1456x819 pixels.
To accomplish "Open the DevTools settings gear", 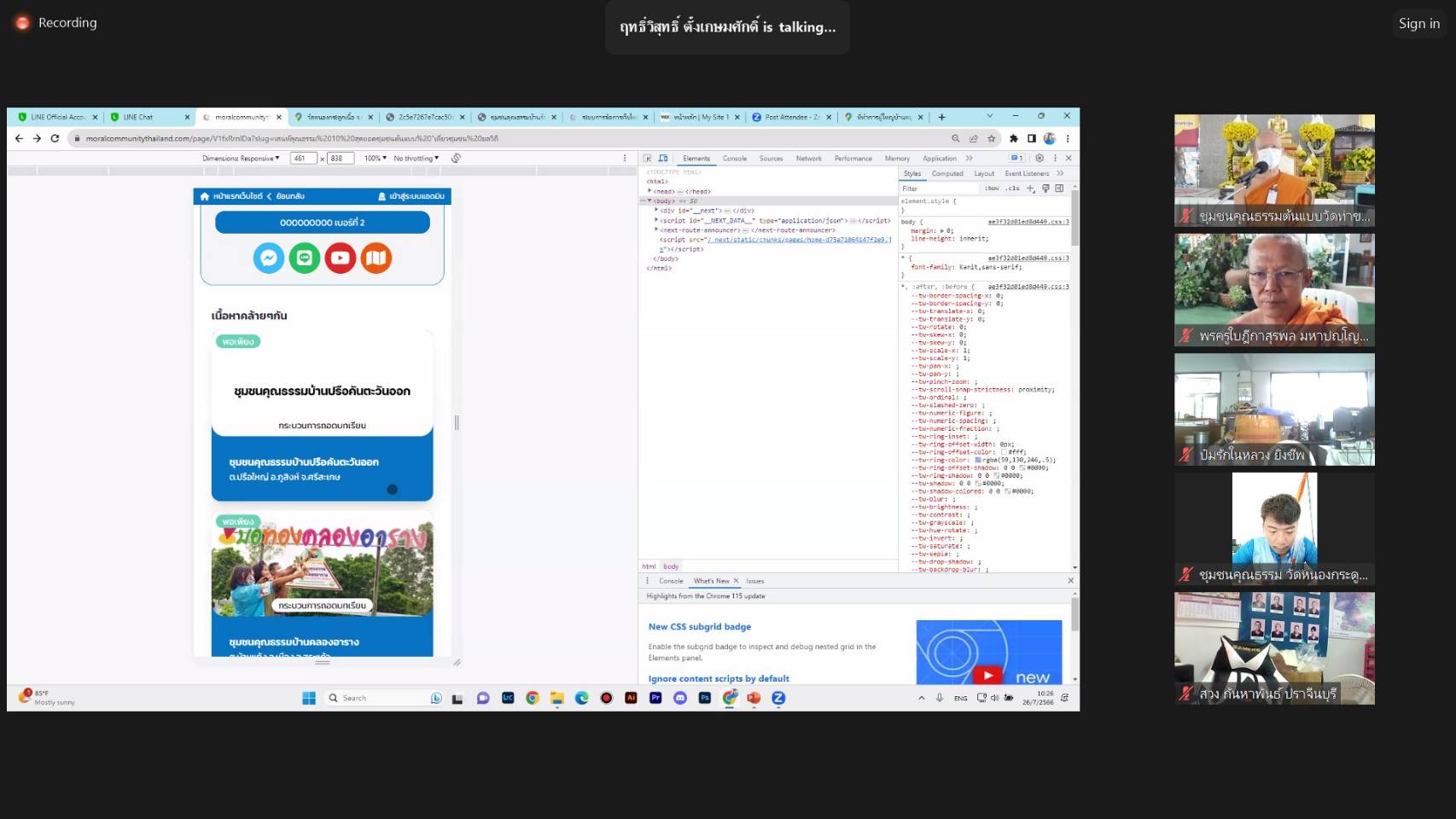I will click(x=1039, y=158).
